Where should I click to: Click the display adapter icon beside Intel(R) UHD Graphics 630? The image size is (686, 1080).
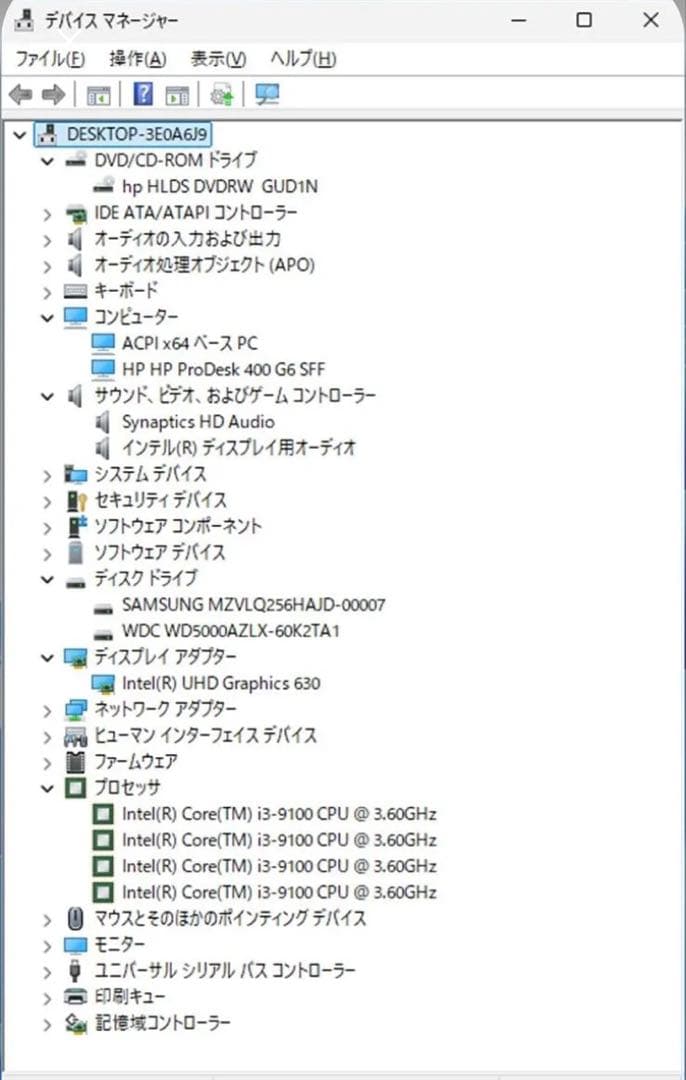click(x=103, y=683)
